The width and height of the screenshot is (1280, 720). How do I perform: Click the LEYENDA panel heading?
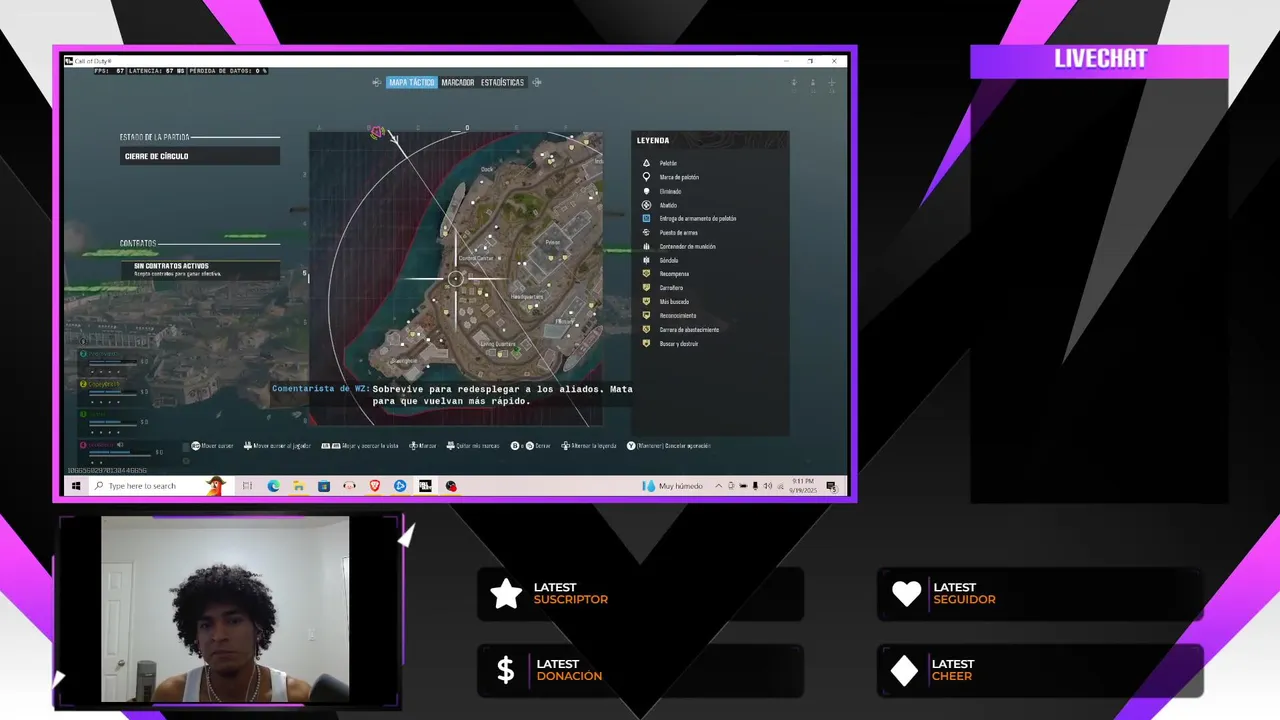click(x=653, y=140)
